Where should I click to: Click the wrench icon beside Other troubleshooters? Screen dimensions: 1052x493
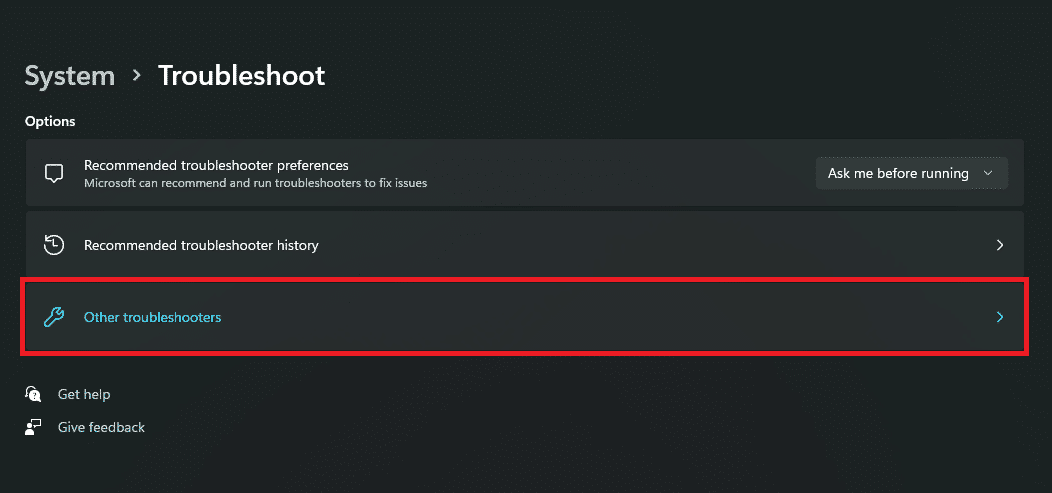point(54,317)
